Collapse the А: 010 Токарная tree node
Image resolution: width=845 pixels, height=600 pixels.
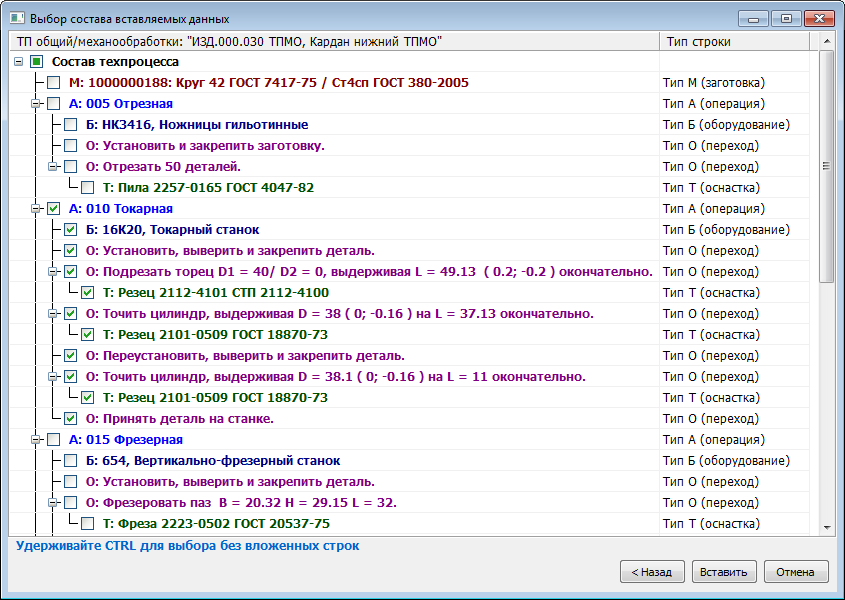pos(37,209)
